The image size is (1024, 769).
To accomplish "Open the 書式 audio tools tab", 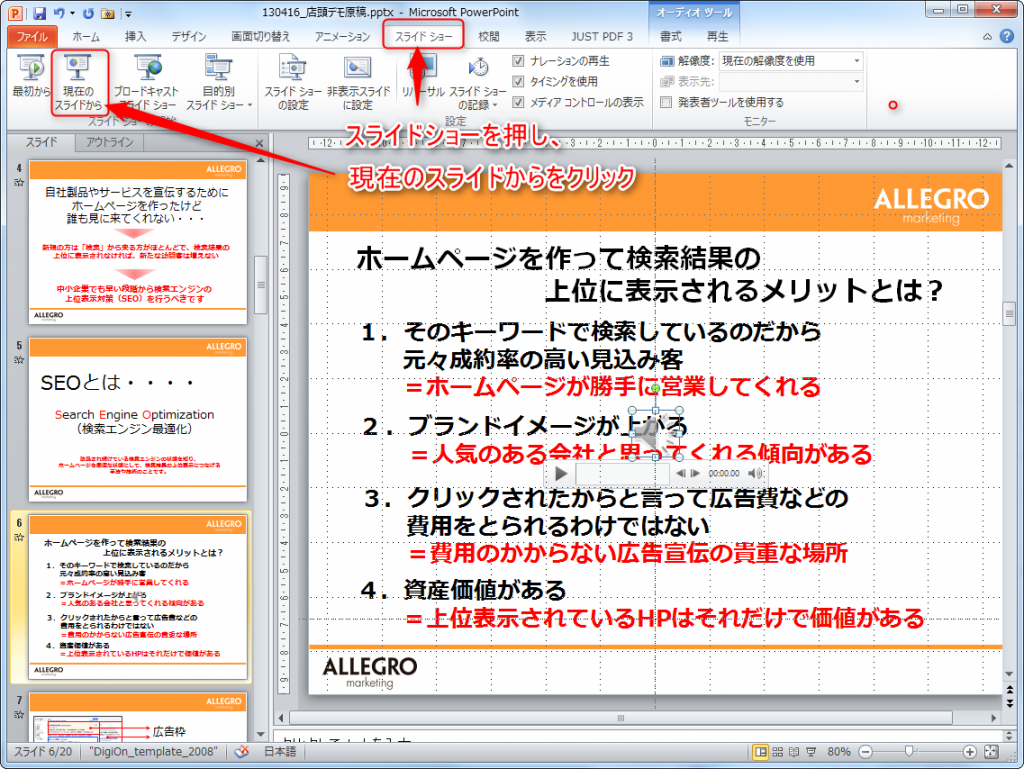I will tap(671, 37).
